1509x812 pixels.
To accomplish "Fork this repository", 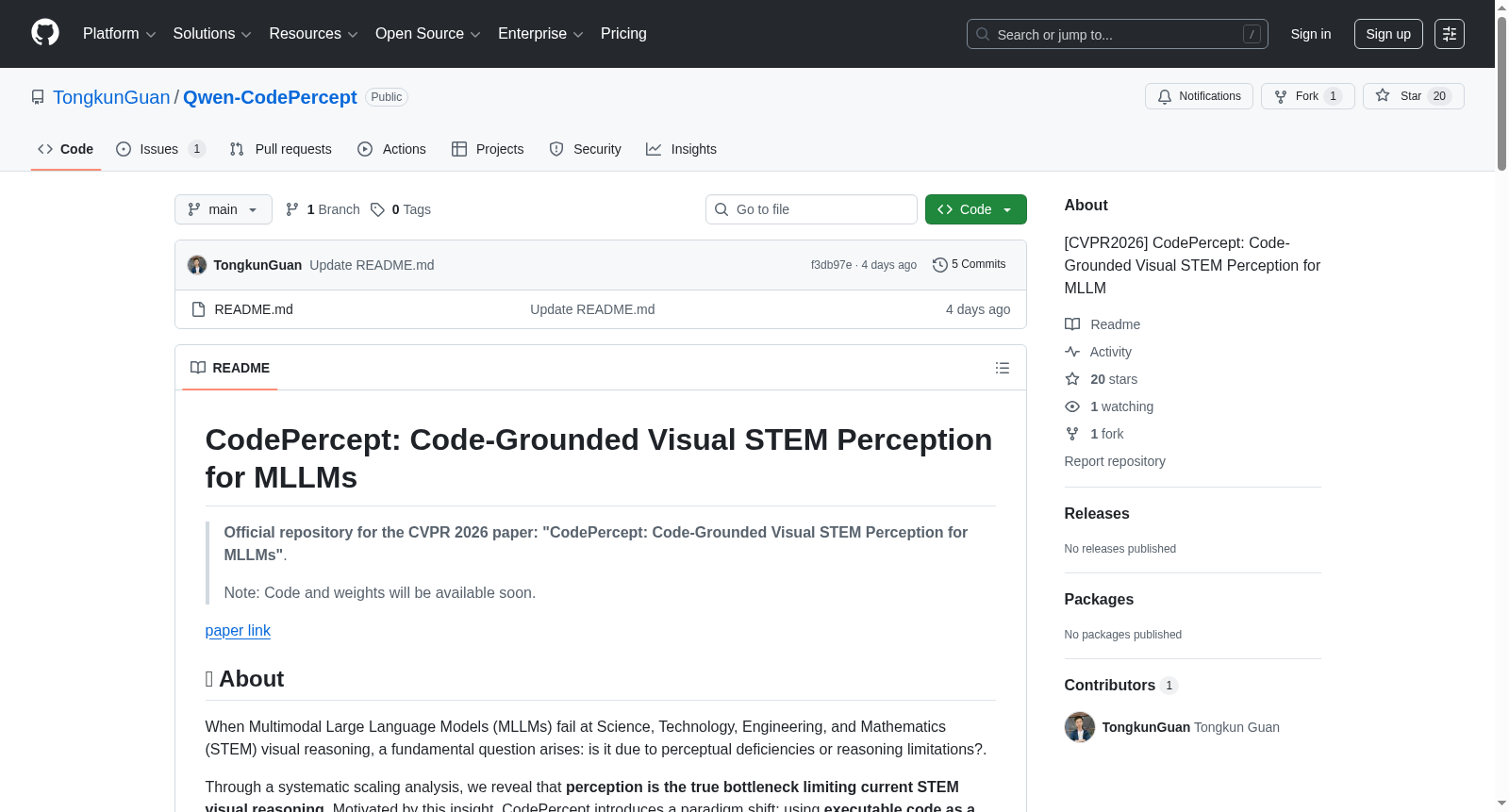I will 1307,96.
